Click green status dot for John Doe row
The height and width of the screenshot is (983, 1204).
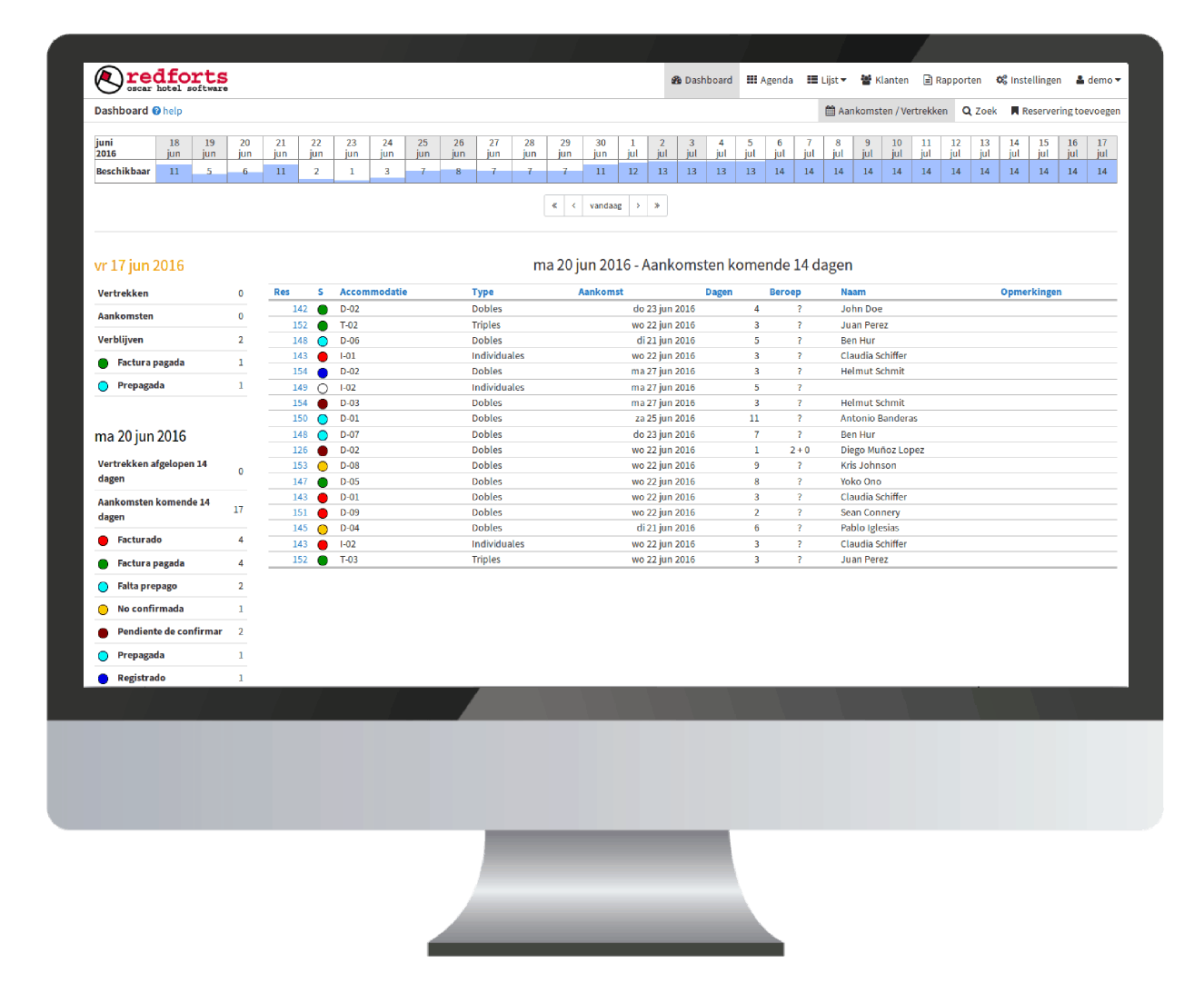pyautogui.click(x=323, y=310)
